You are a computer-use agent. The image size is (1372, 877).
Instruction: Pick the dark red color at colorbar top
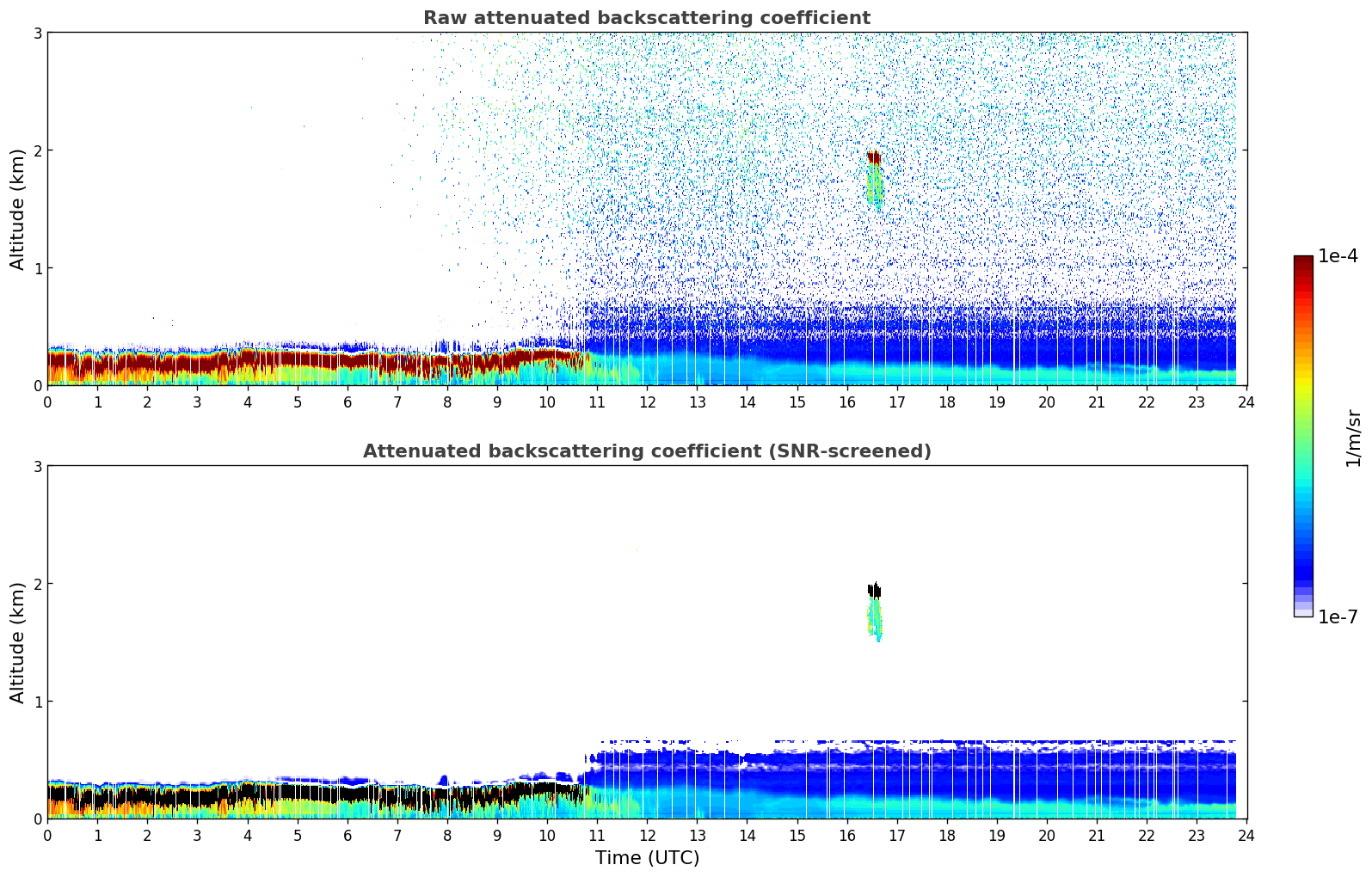click(x=1303, y=261)
